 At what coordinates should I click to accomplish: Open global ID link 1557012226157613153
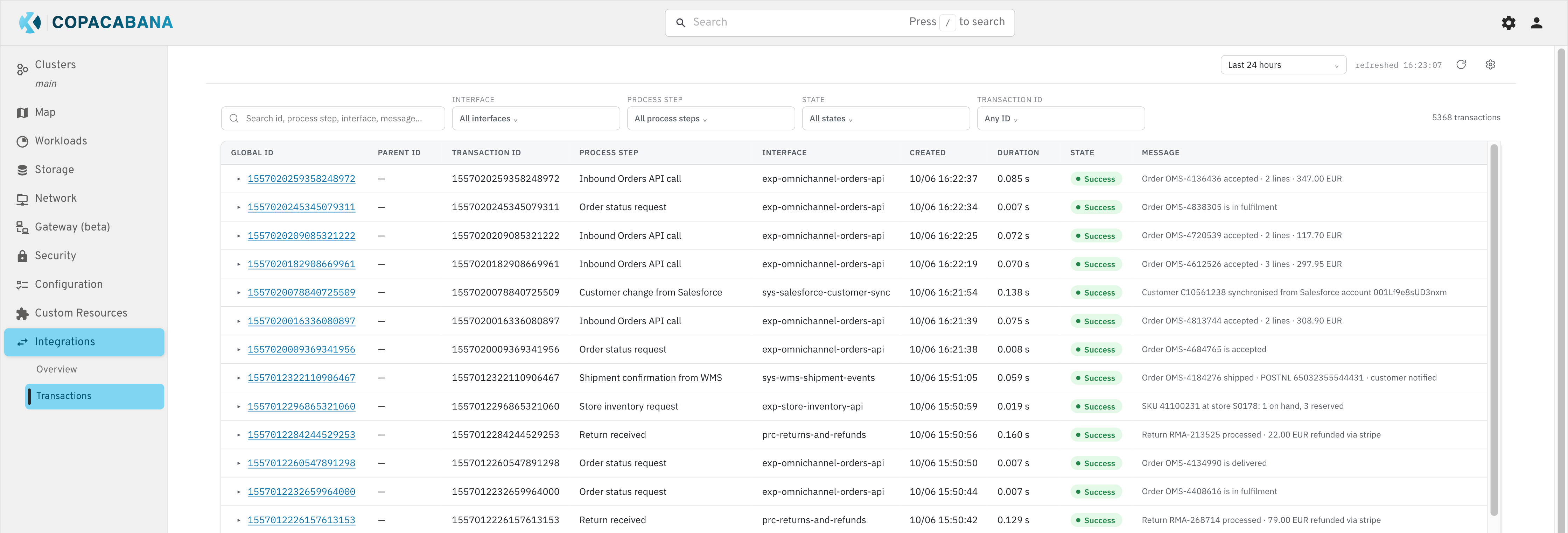[301, 520]
